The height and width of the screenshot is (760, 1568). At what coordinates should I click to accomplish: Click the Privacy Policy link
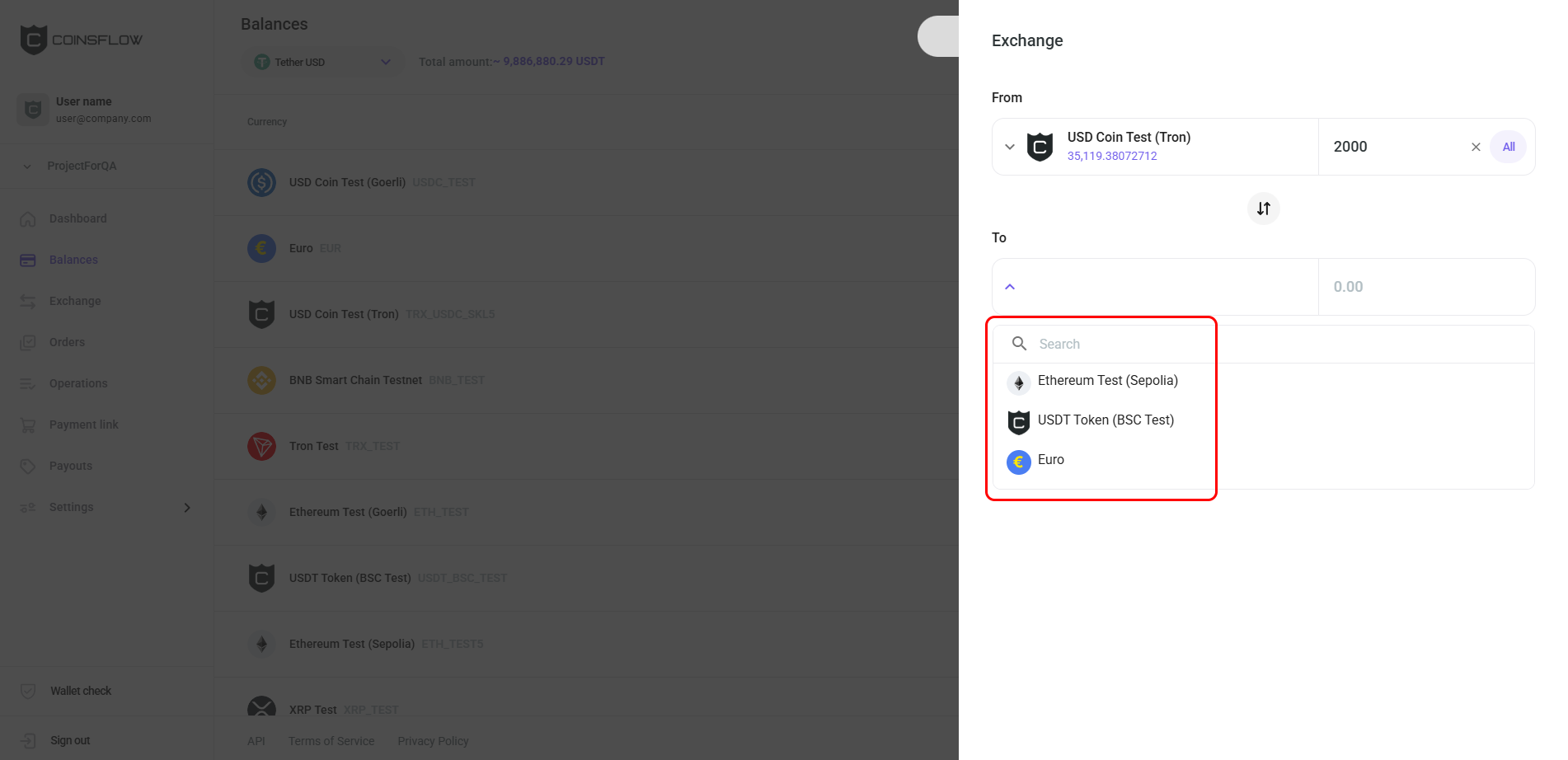click(x=433, y=741)
